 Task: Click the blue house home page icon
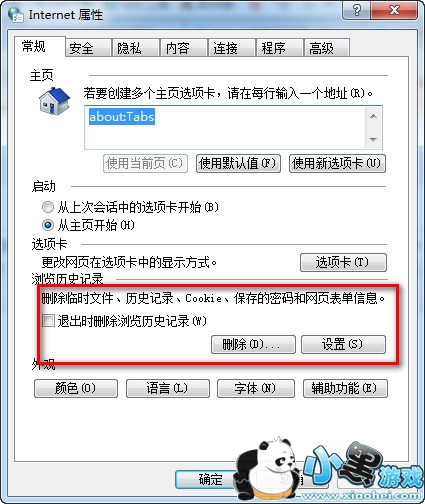55,101
